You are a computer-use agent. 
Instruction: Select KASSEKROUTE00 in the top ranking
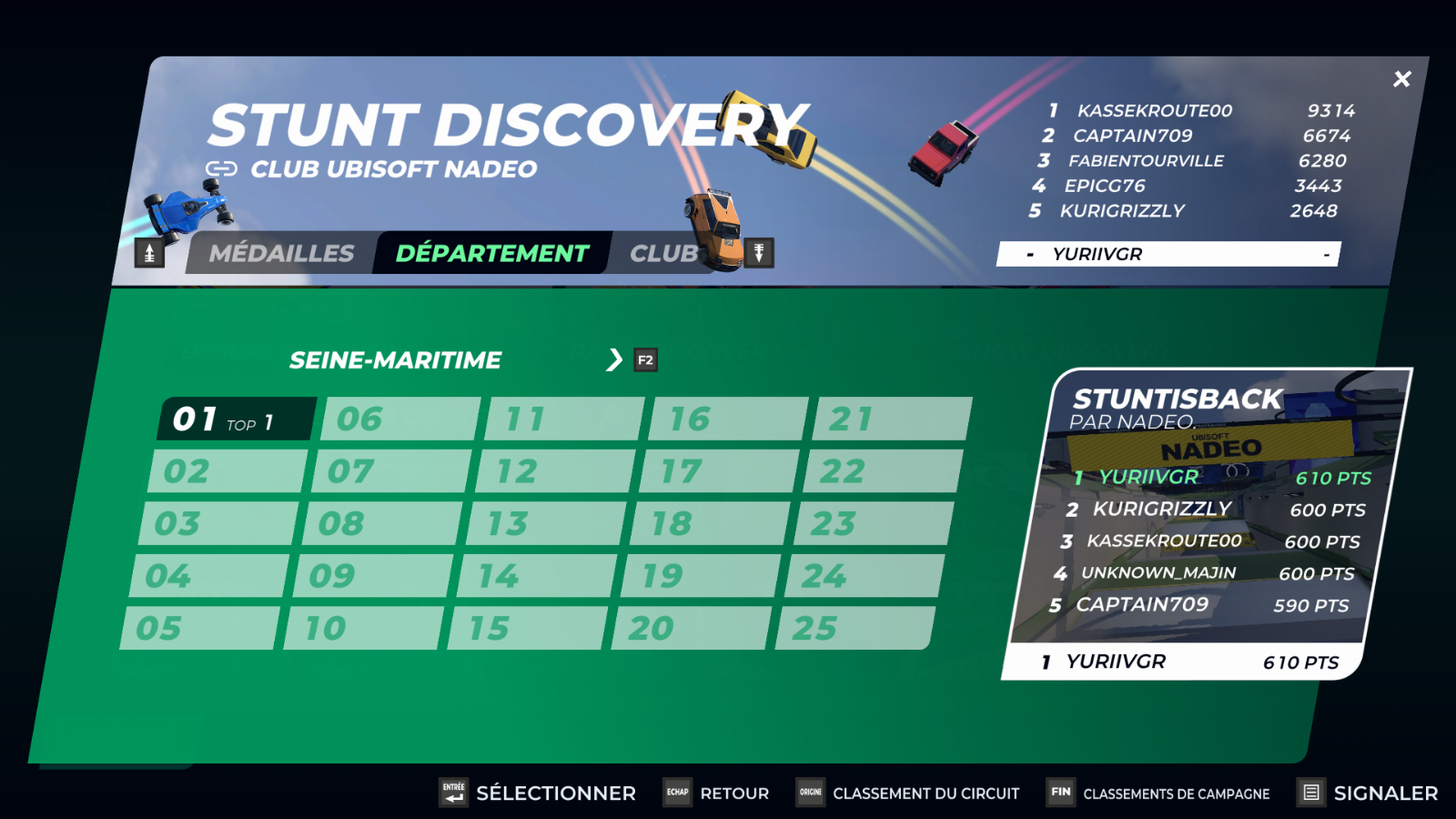(x=1154, y=111)
